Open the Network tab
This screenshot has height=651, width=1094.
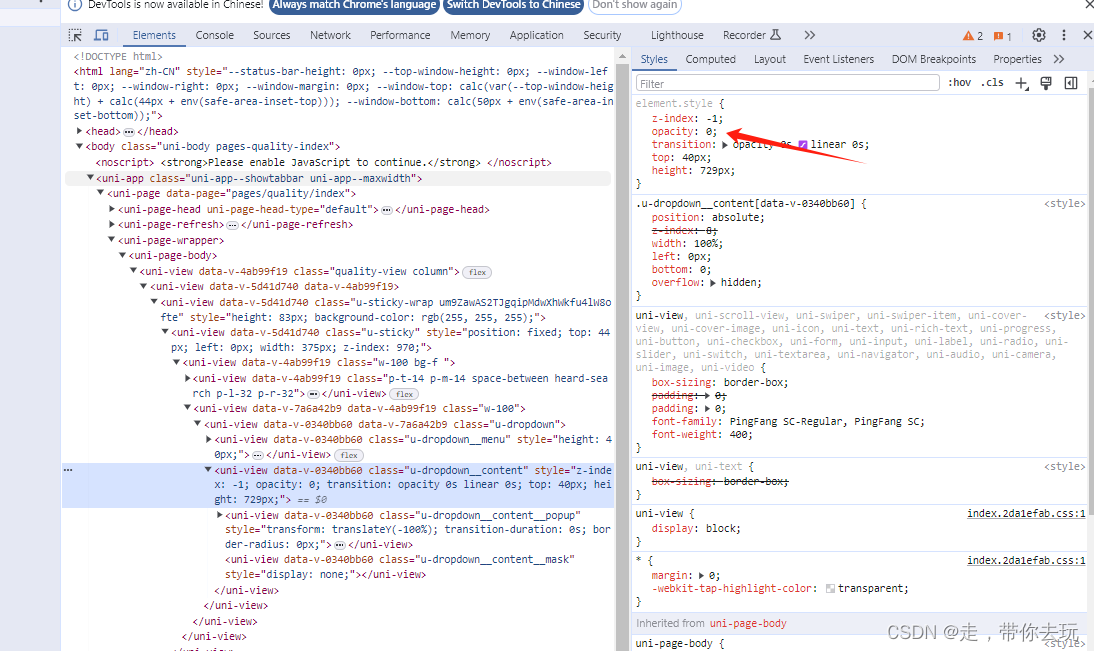tap(330, 35)
